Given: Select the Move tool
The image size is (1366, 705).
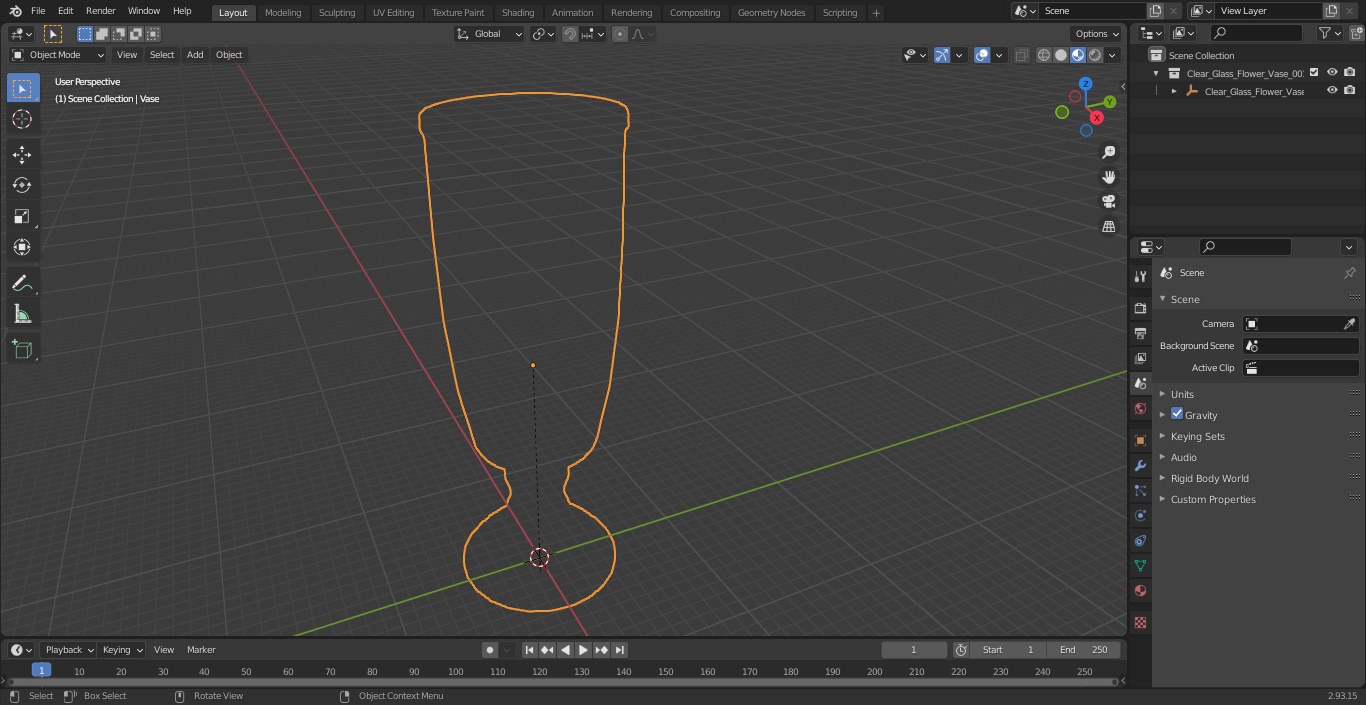Looking at the screenshot, I should click(22, 154).
